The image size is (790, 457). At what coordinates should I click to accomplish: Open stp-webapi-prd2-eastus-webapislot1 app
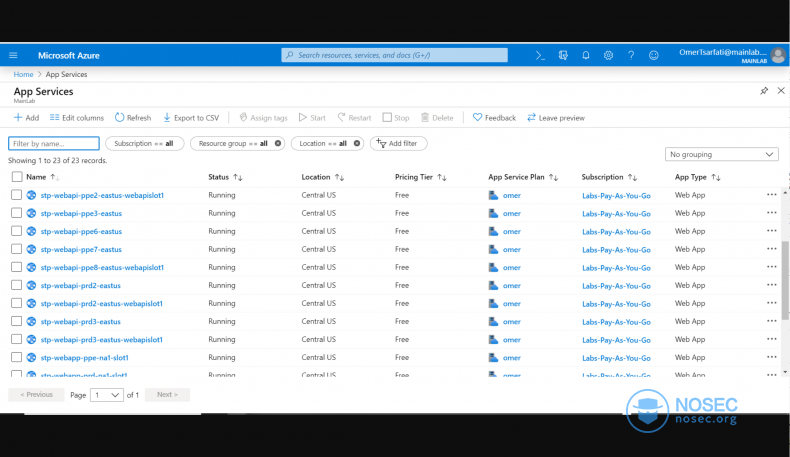pyautogui.click(x=102, y=303)
